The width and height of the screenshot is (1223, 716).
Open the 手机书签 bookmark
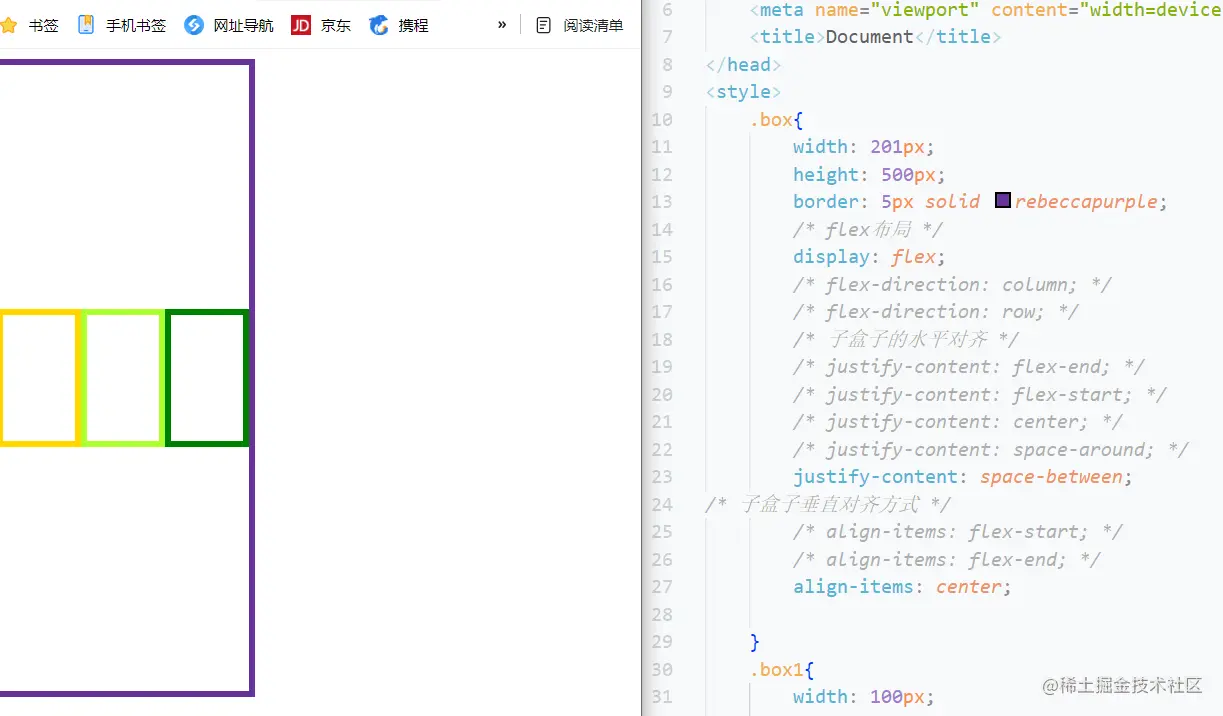pos(122,25)
